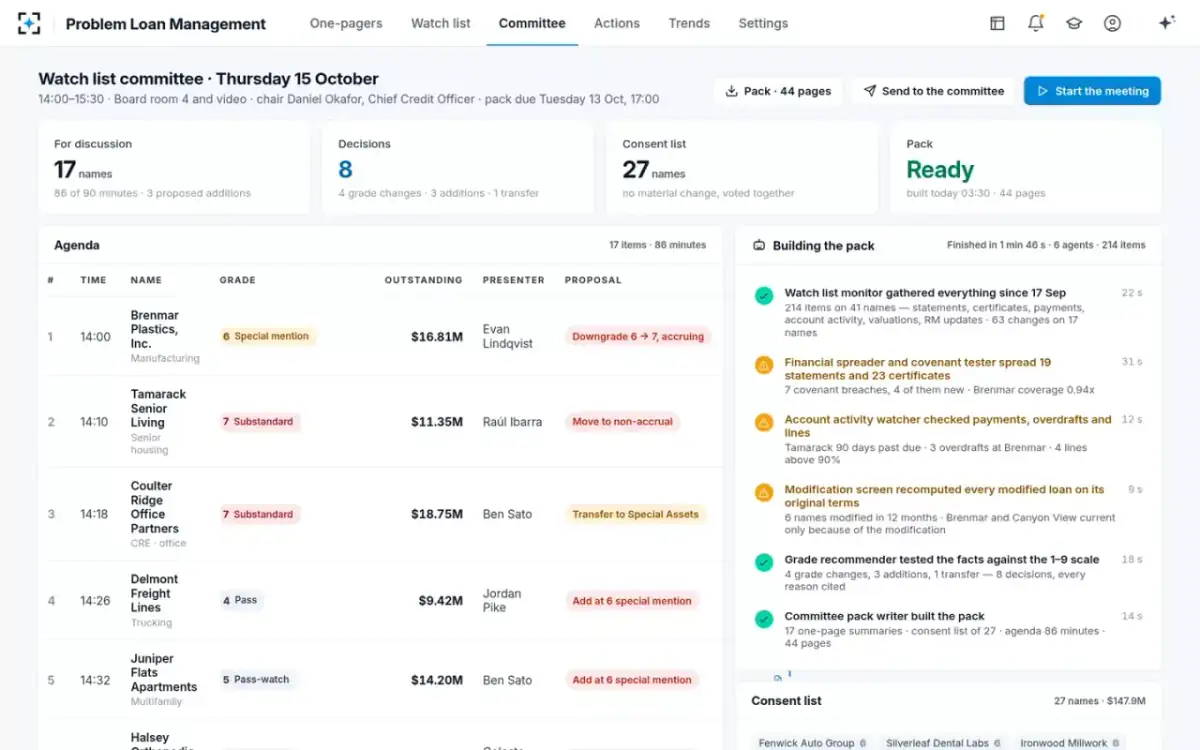This screenshot has width=1200, height=750.
Task: Click warning icon for Account activity watcher
Action: click(764, 422)
